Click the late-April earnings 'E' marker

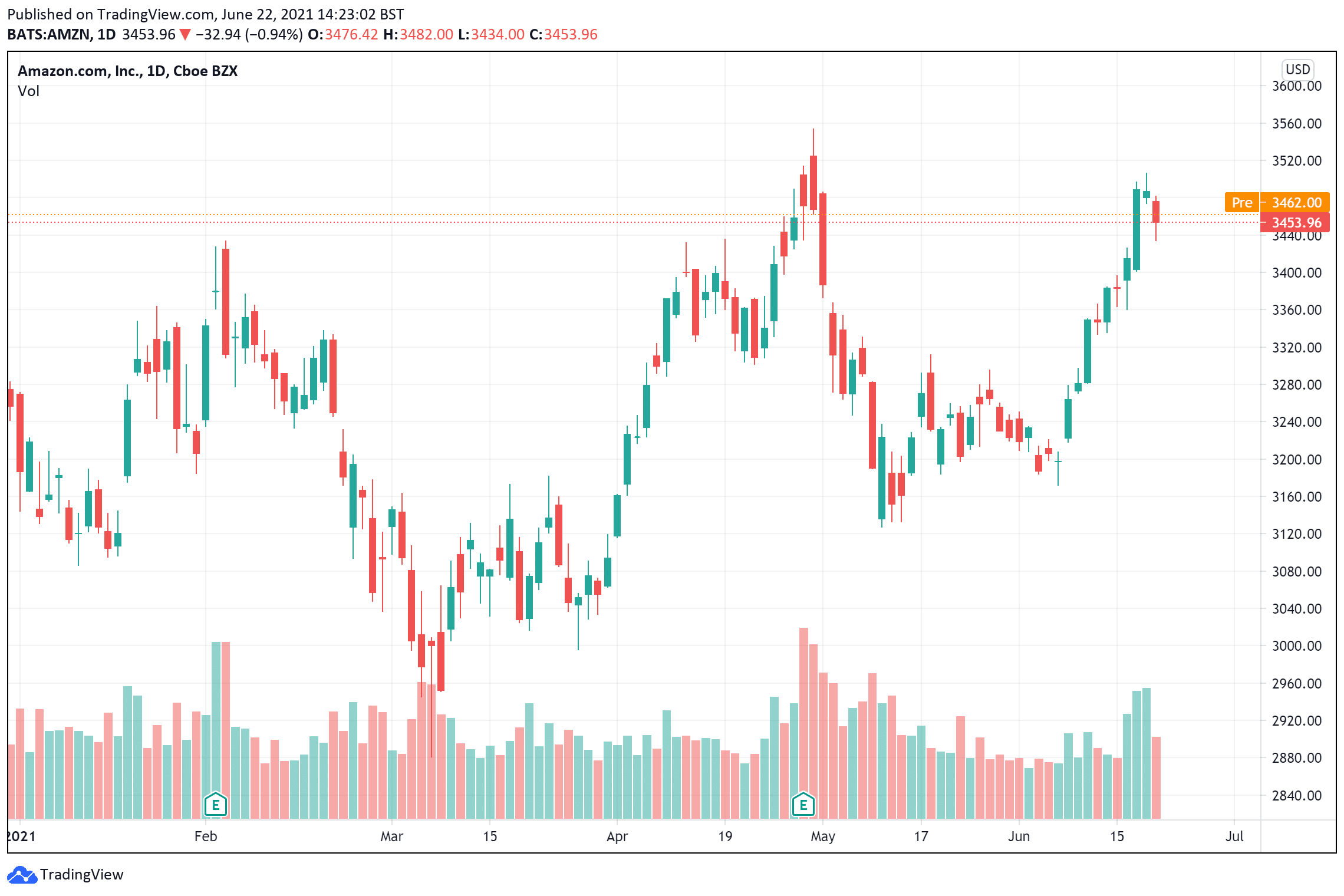coord(803,804)
